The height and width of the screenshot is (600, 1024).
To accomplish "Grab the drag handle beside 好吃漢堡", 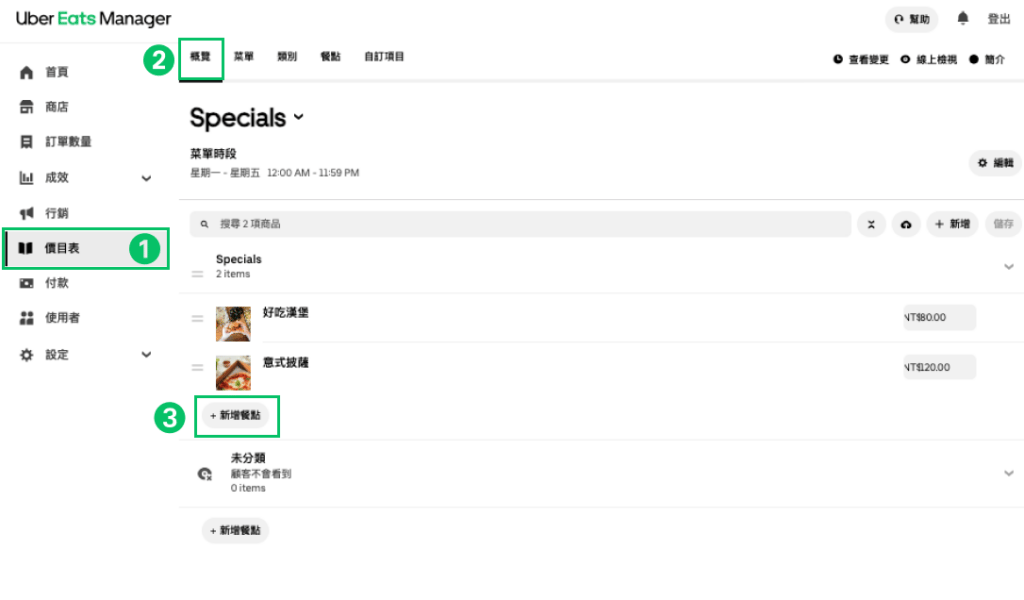I will pyautogui.click(x=197, y=319).
